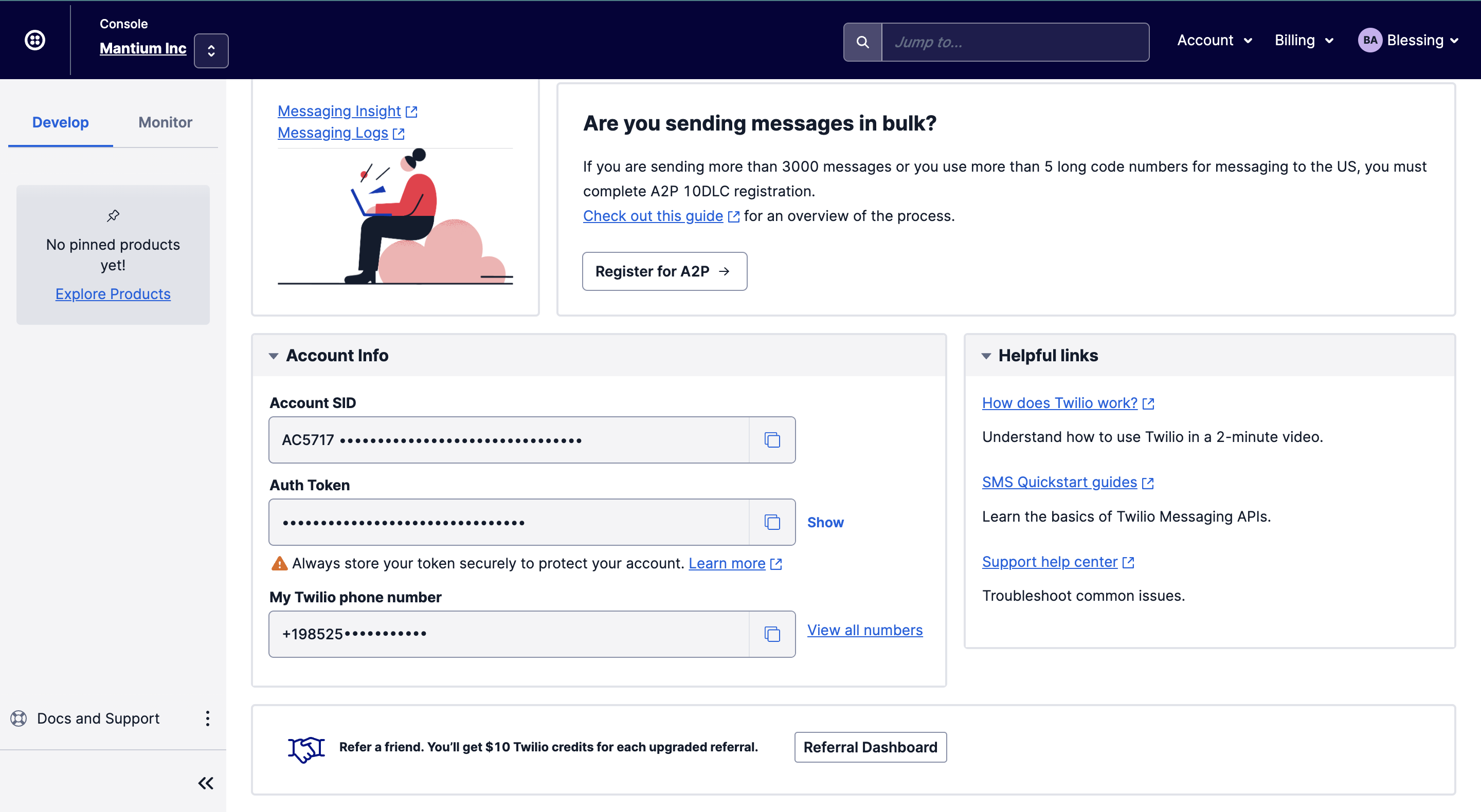1481x812 pixels.
Task: Collapse the Helpful links section
Action: pos(986,356)
